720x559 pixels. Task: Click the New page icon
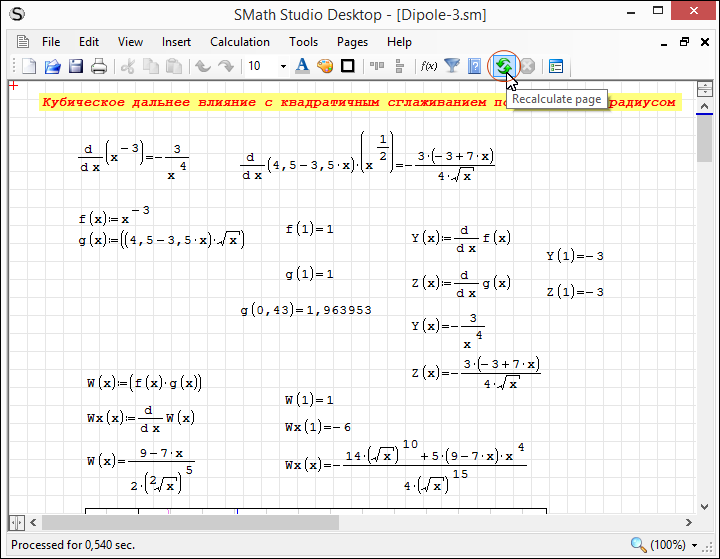point(29,67)
